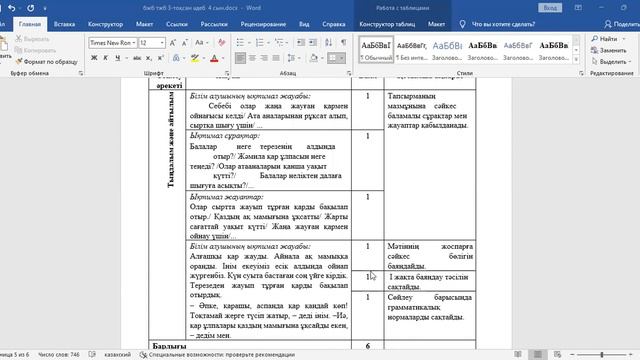640x360 pixels.
Task: Click the Sort (A-Z) icon
Action: coord(329,43)
